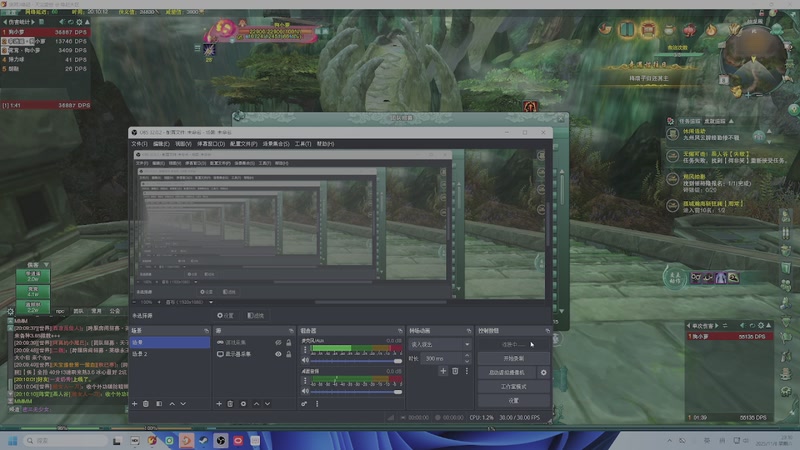Open transition properties three-dot menu

[x=466, y=371]
